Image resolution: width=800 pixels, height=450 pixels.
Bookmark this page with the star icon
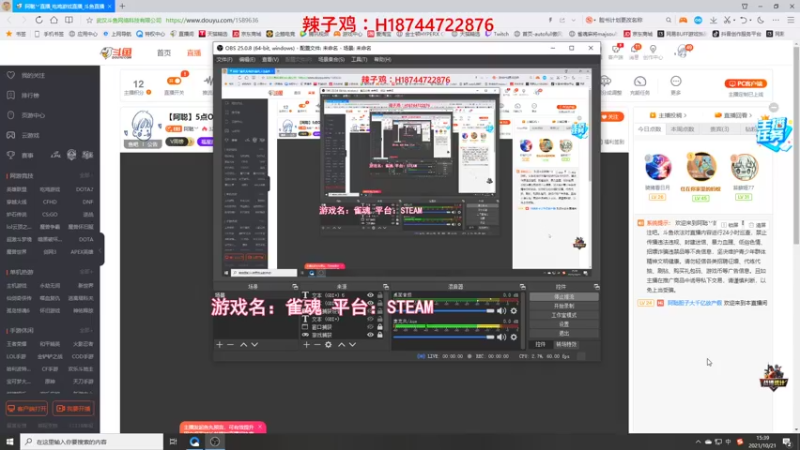[89, 20]
